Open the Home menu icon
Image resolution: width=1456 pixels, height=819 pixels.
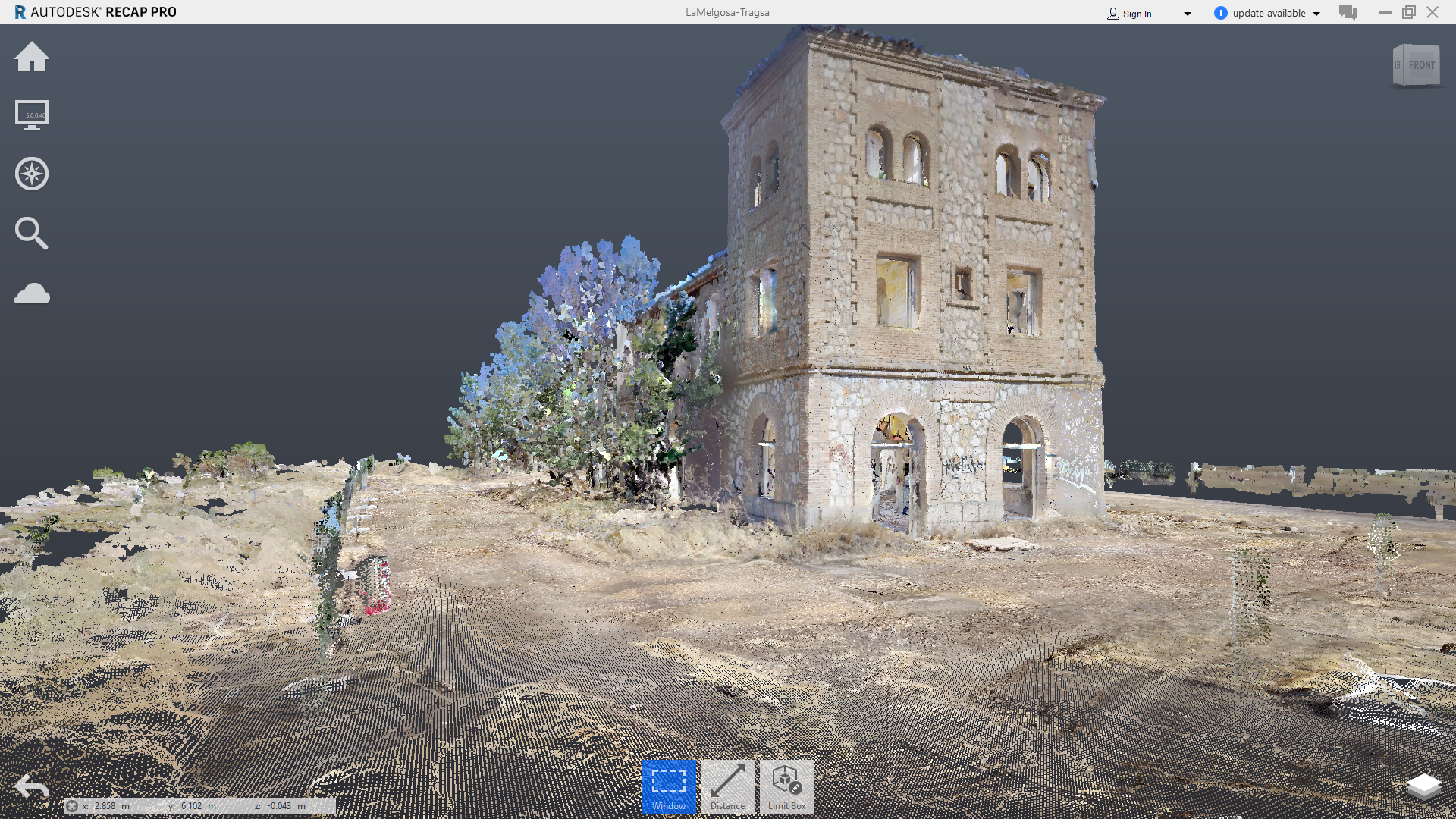(x=32, y=57)
